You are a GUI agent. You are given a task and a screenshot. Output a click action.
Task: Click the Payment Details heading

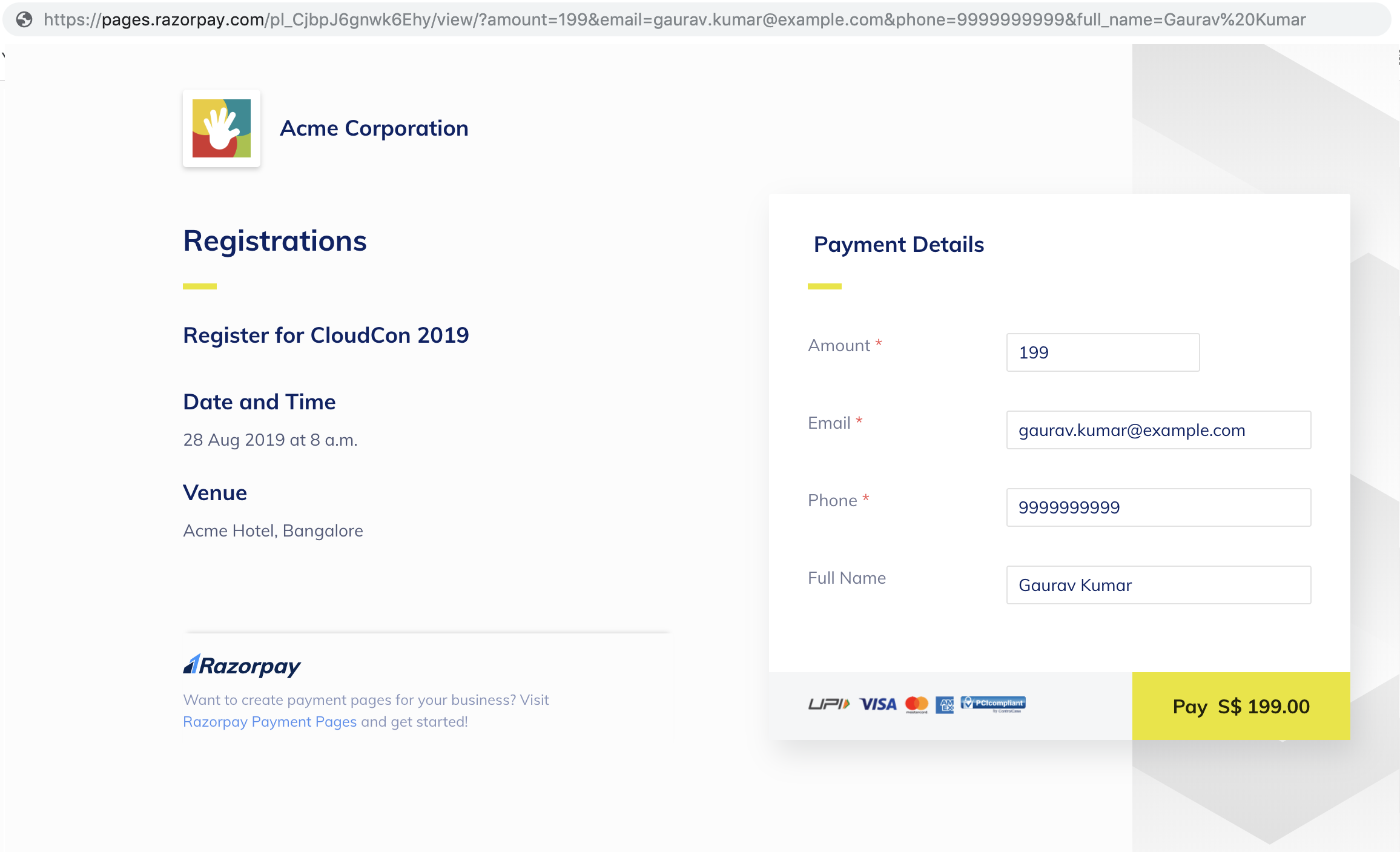tap(899, 245)
